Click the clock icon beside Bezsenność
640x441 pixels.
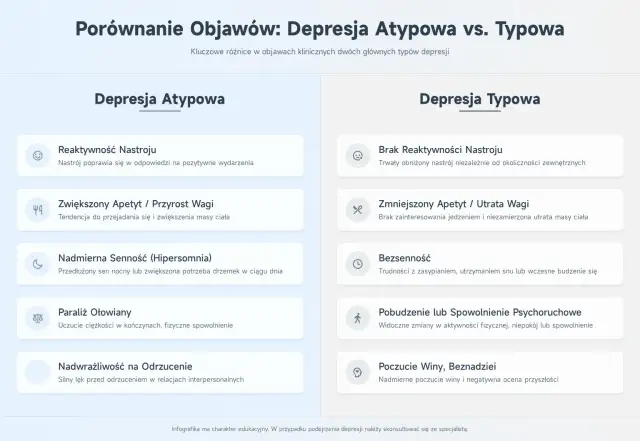coord(358,264)
